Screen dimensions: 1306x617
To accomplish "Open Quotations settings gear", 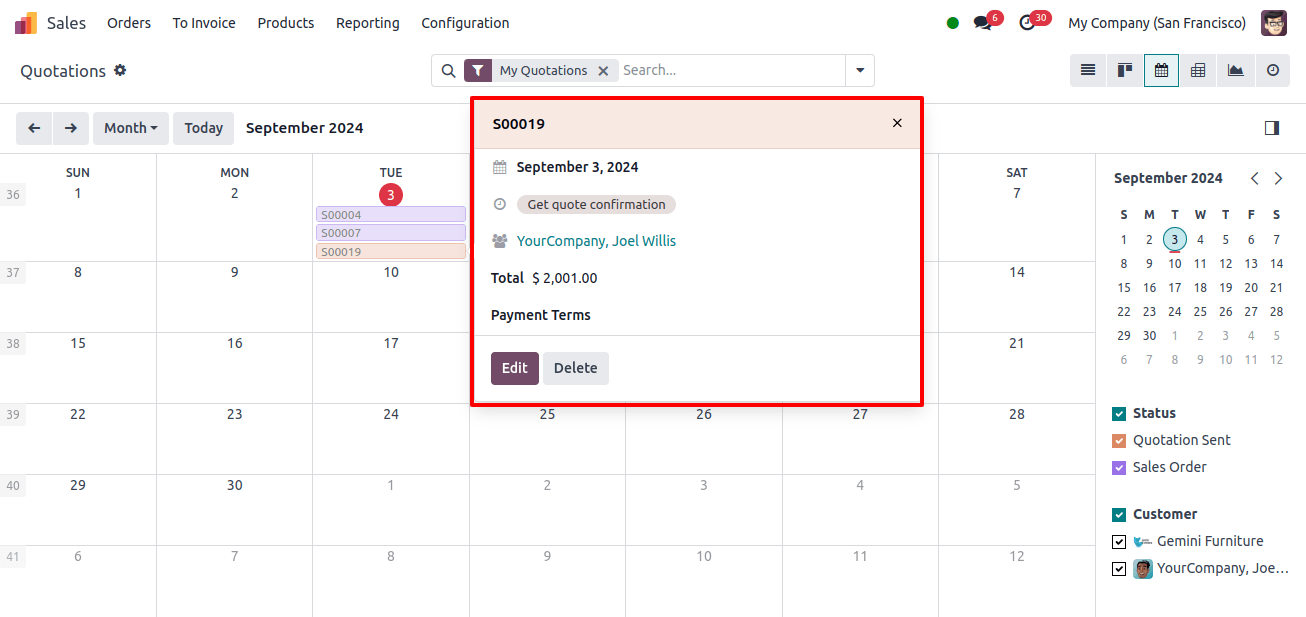I will pos(120,70).
